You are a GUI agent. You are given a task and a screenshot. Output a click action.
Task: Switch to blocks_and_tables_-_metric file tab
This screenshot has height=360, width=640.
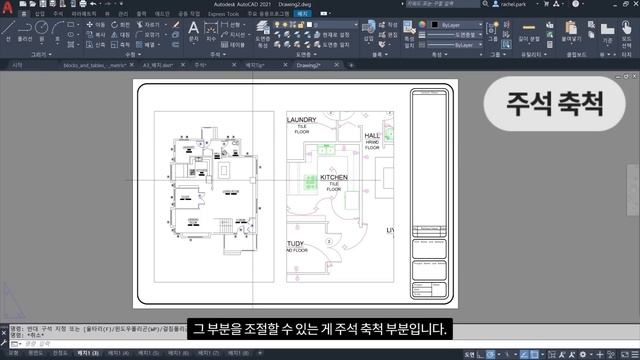(95, 65)
